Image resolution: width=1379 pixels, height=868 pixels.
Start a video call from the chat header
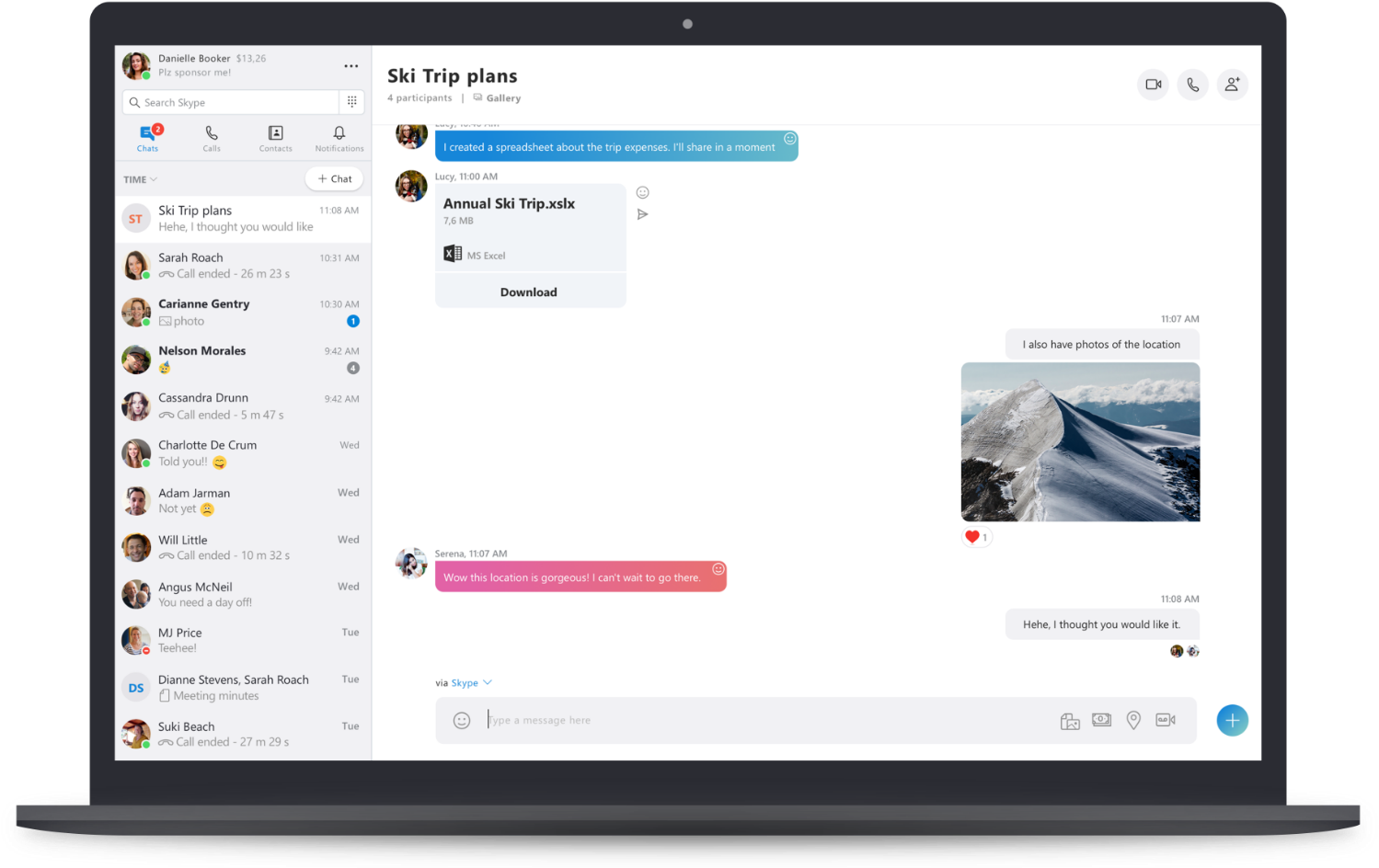(1153, 84)
